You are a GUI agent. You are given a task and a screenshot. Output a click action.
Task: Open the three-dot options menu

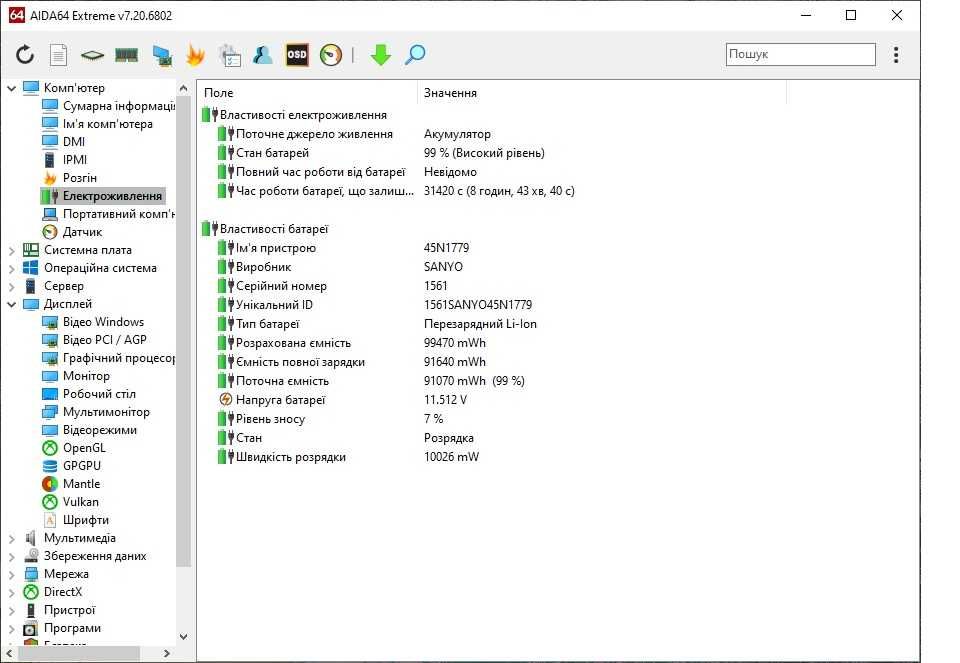pyautogui.click(x=896, y=55)
